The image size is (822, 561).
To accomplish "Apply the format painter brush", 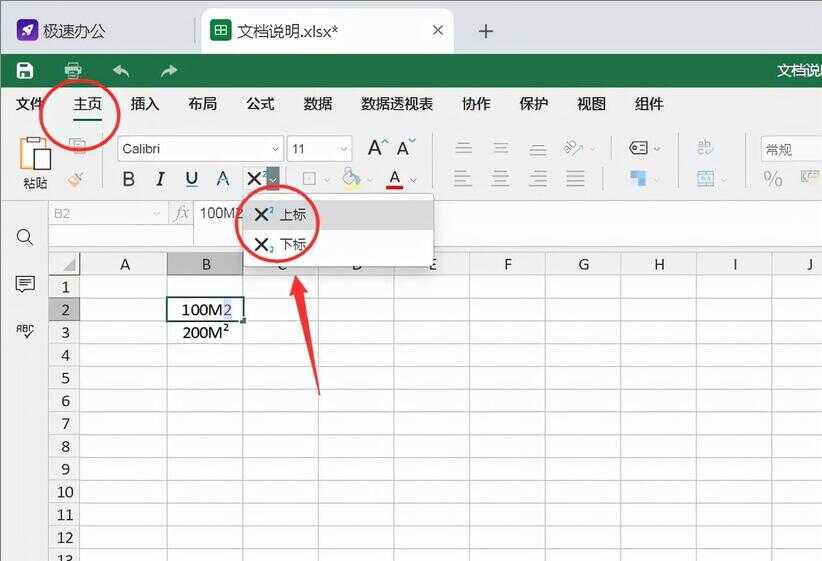I will tap(76, 179).
